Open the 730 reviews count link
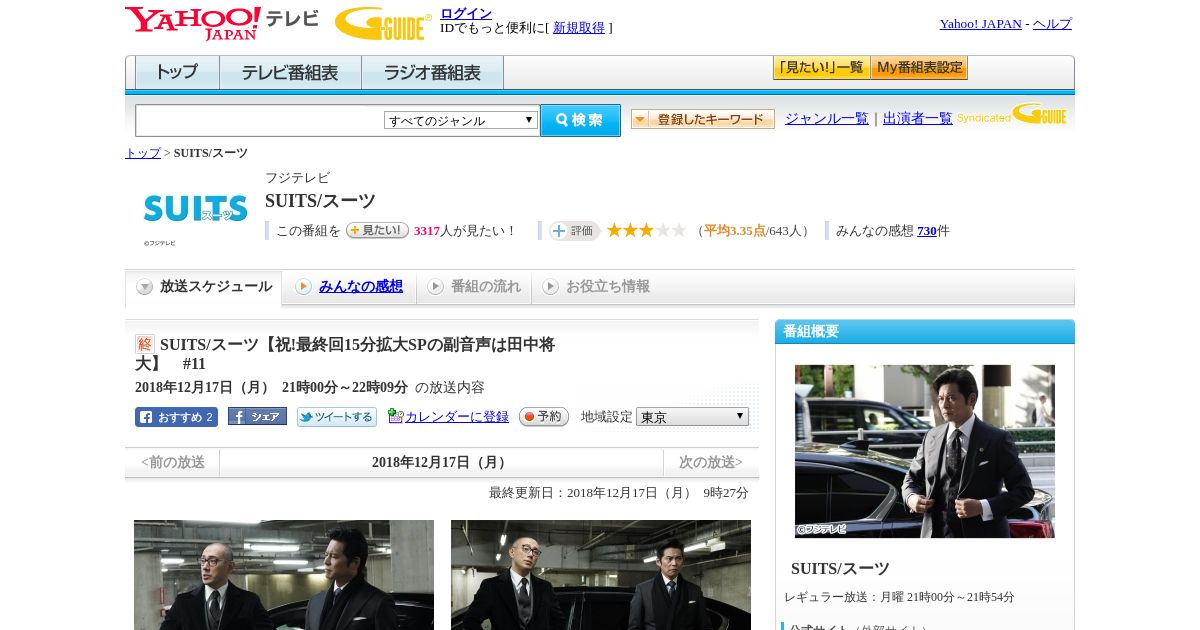This screenshot has height=630, width=1200. (927, 231)
